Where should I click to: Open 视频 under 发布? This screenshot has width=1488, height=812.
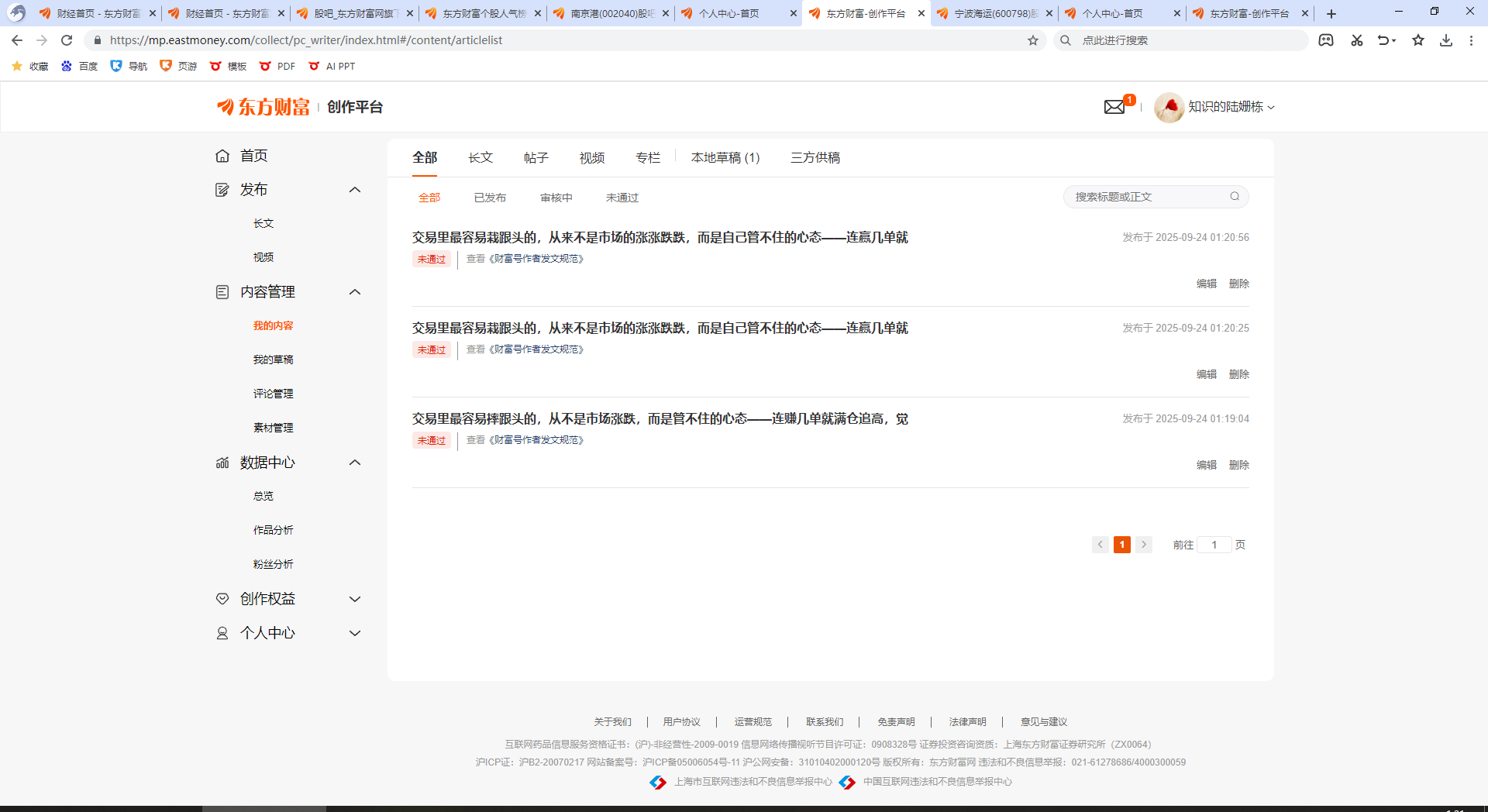[x=263, y=257]
